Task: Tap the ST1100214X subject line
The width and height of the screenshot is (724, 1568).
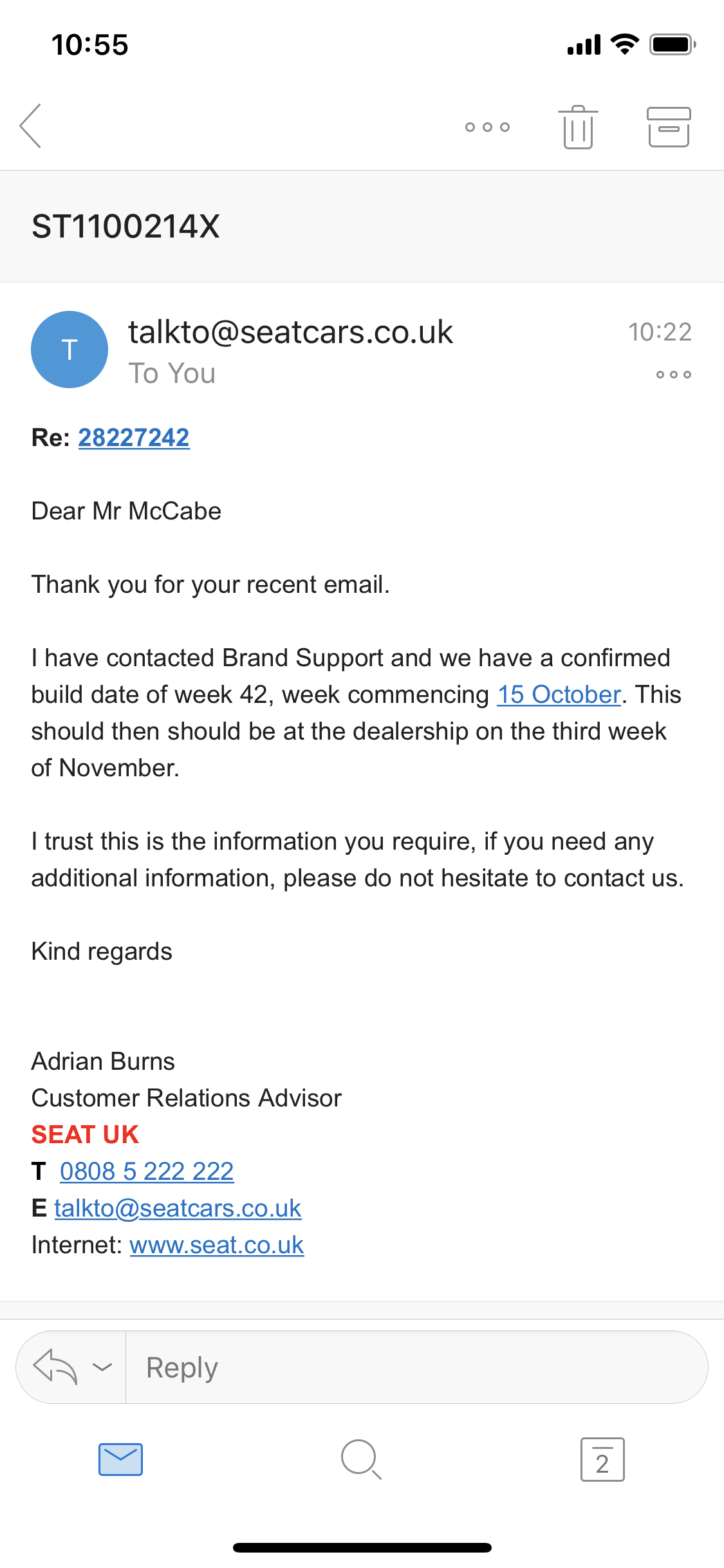Action: 126,227
